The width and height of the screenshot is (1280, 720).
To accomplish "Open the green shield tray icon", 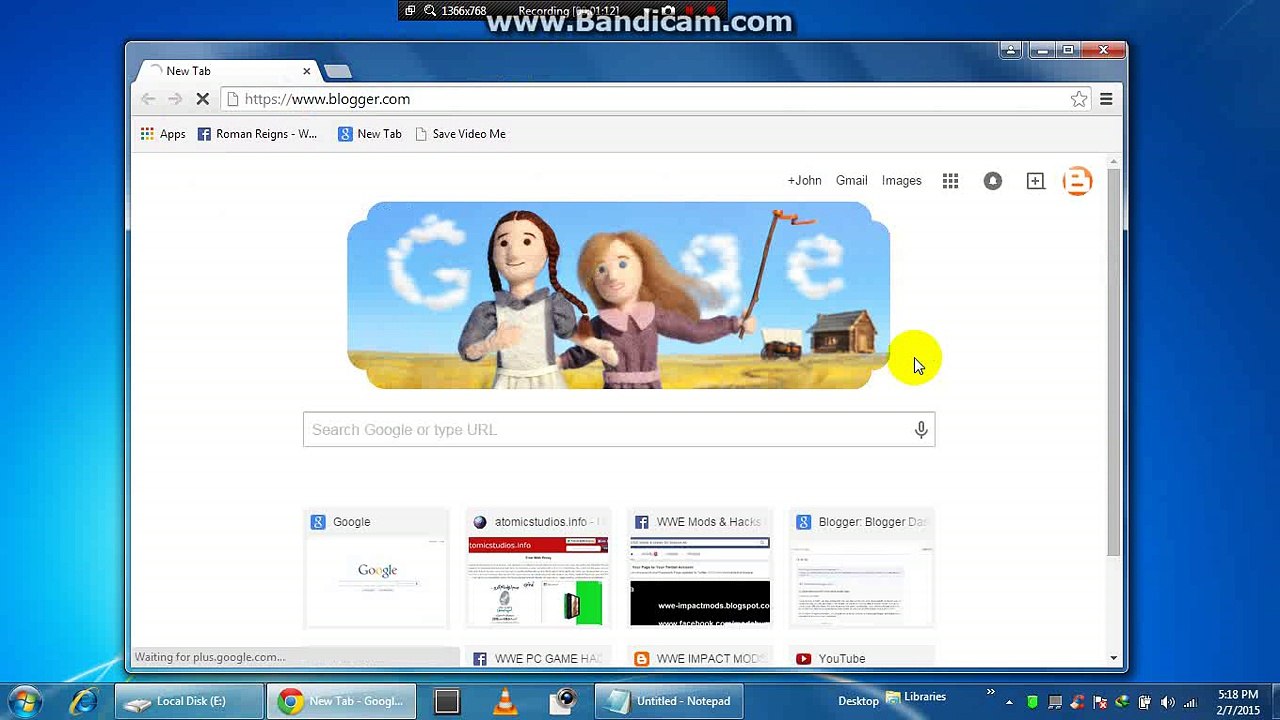I will tap(1033, 702).
